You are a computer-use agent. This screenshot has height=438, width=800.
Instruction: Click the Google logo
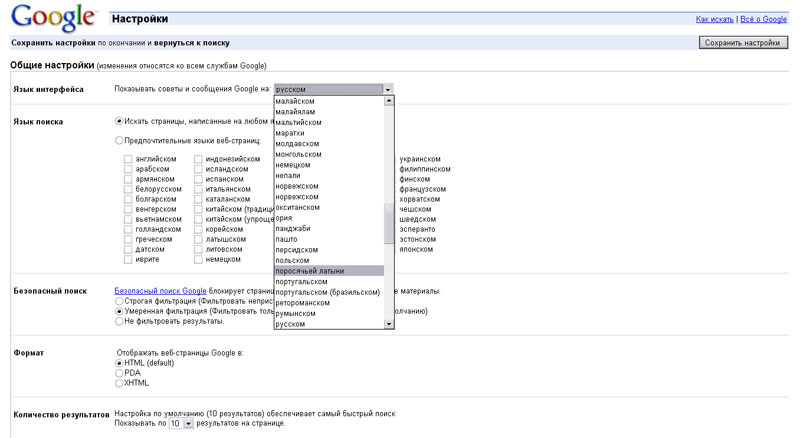(x=53, y=18)
